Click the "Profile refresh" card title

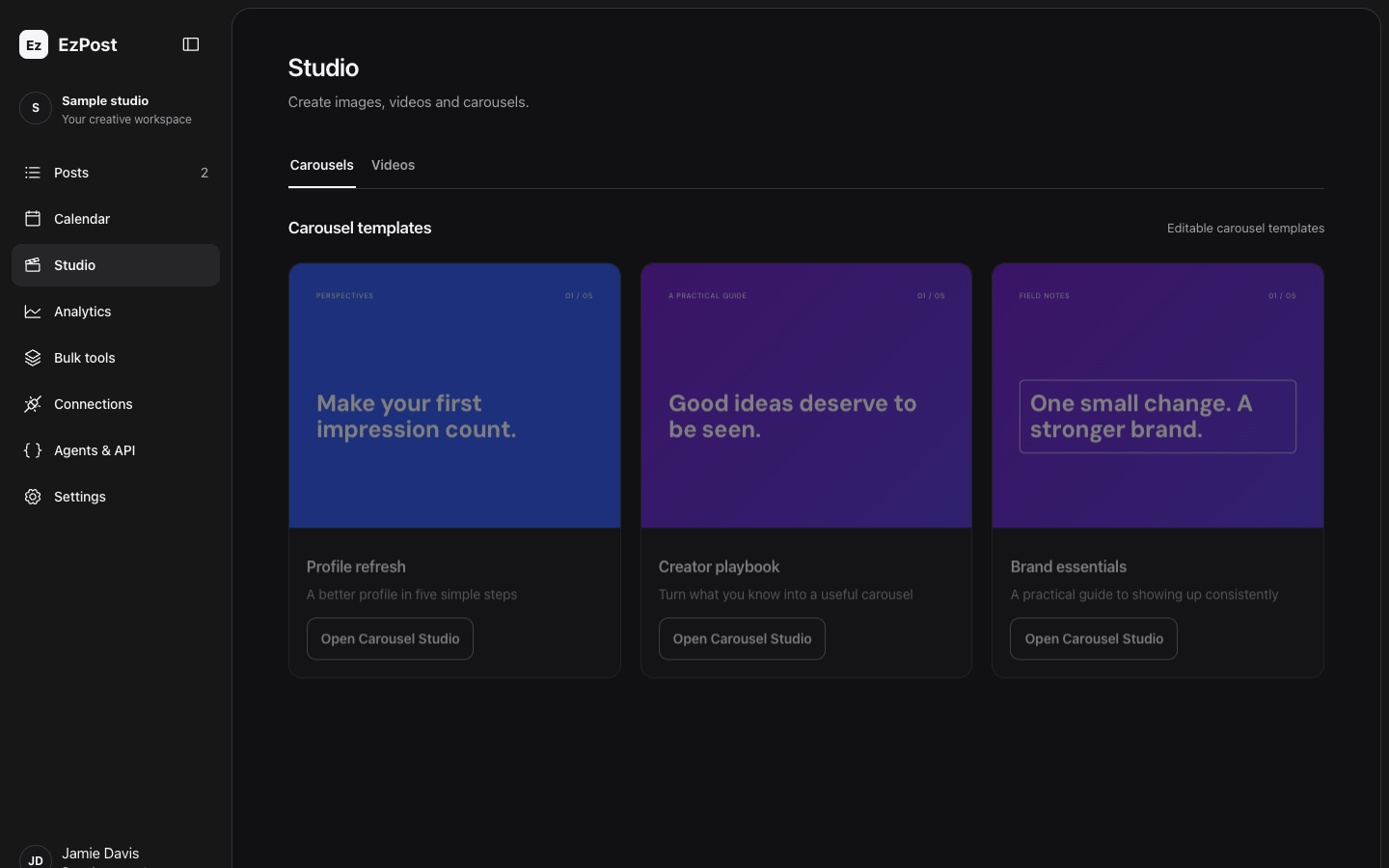click(356, 567)
